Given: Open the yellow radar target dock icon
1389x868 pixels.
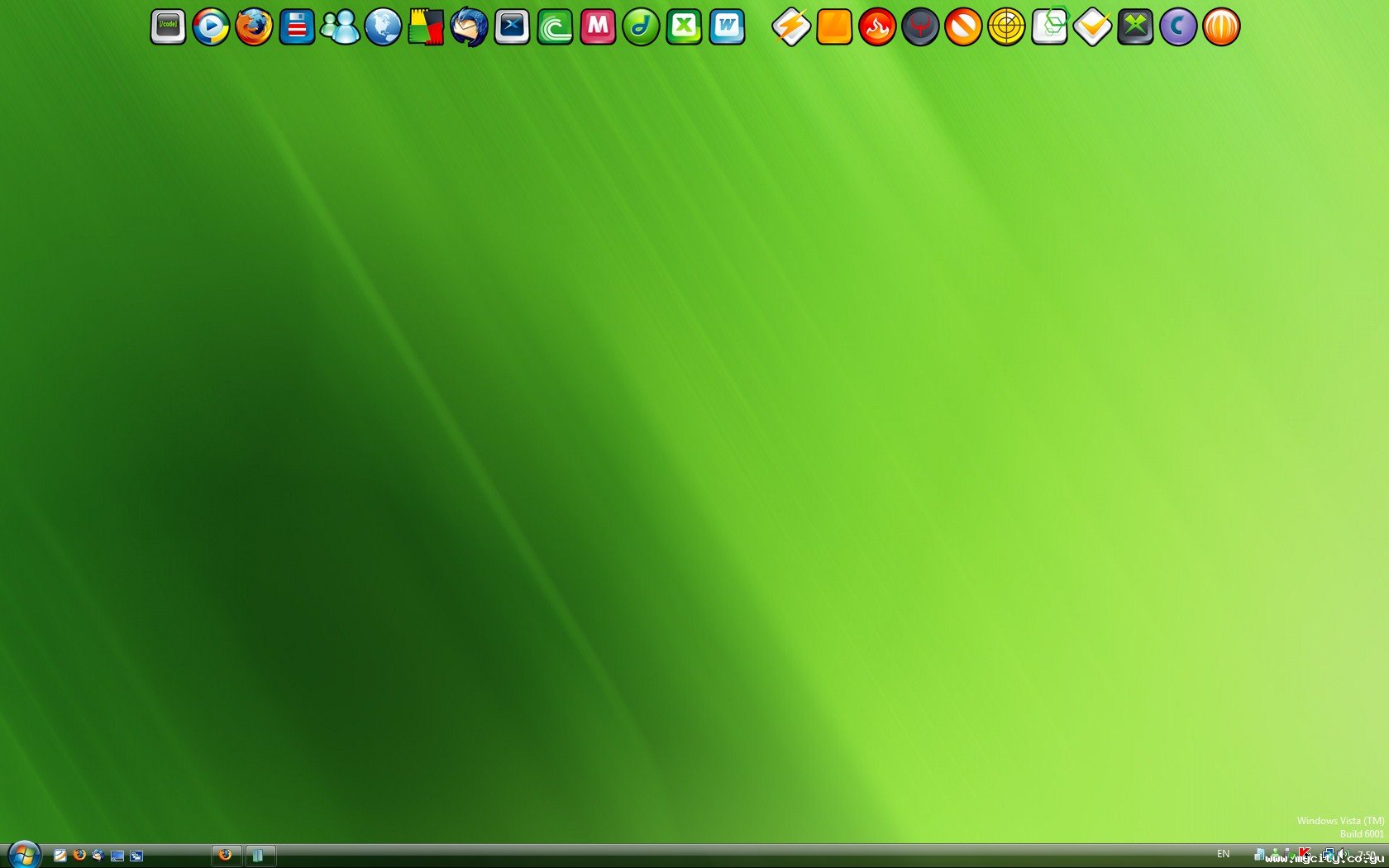Looking at the screenshot, I should pos(1006,26).
